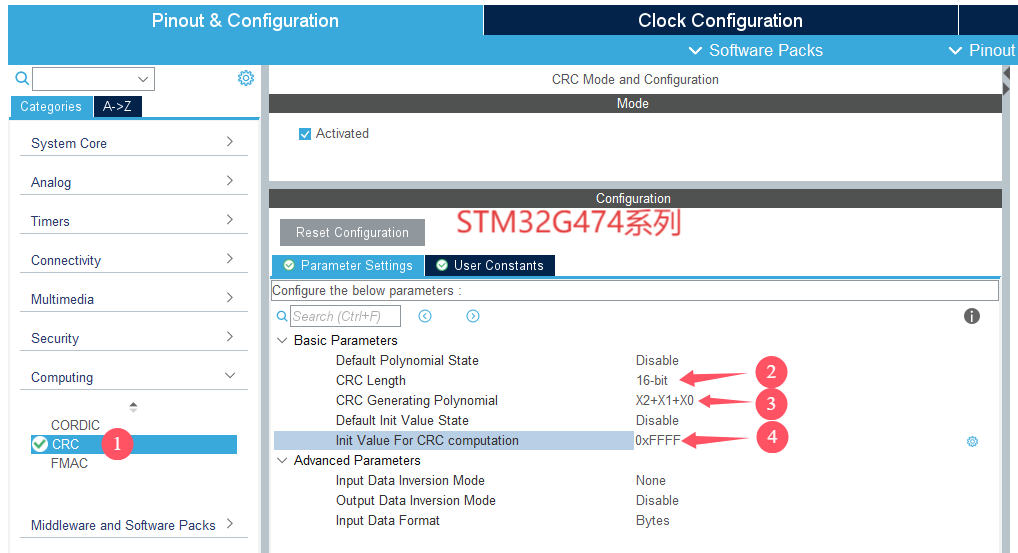
Task: Uncheck the Activated checkbox
Action: (305, 134)
